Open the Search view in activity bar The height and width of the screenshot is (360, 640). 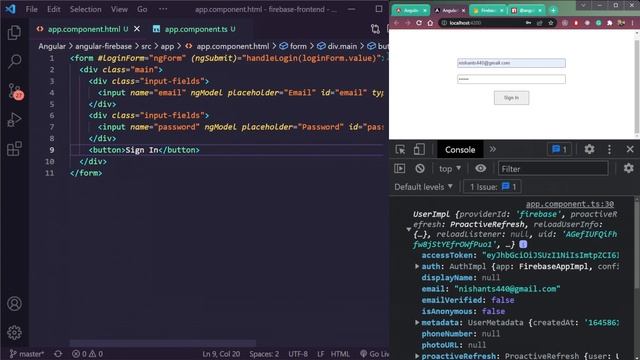(14, 62)
